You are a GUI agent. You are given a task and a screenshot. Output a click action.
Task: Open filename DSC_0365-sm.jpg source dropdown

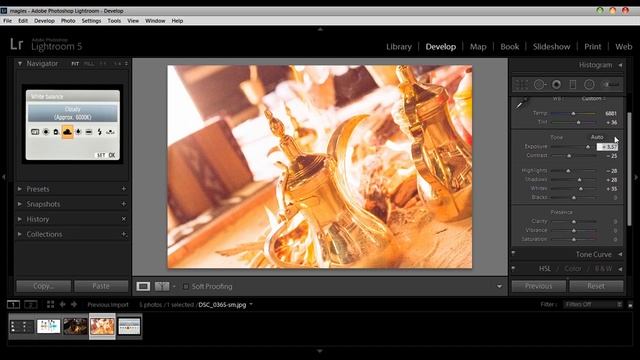pyautogui.click(x=251, y=304)
